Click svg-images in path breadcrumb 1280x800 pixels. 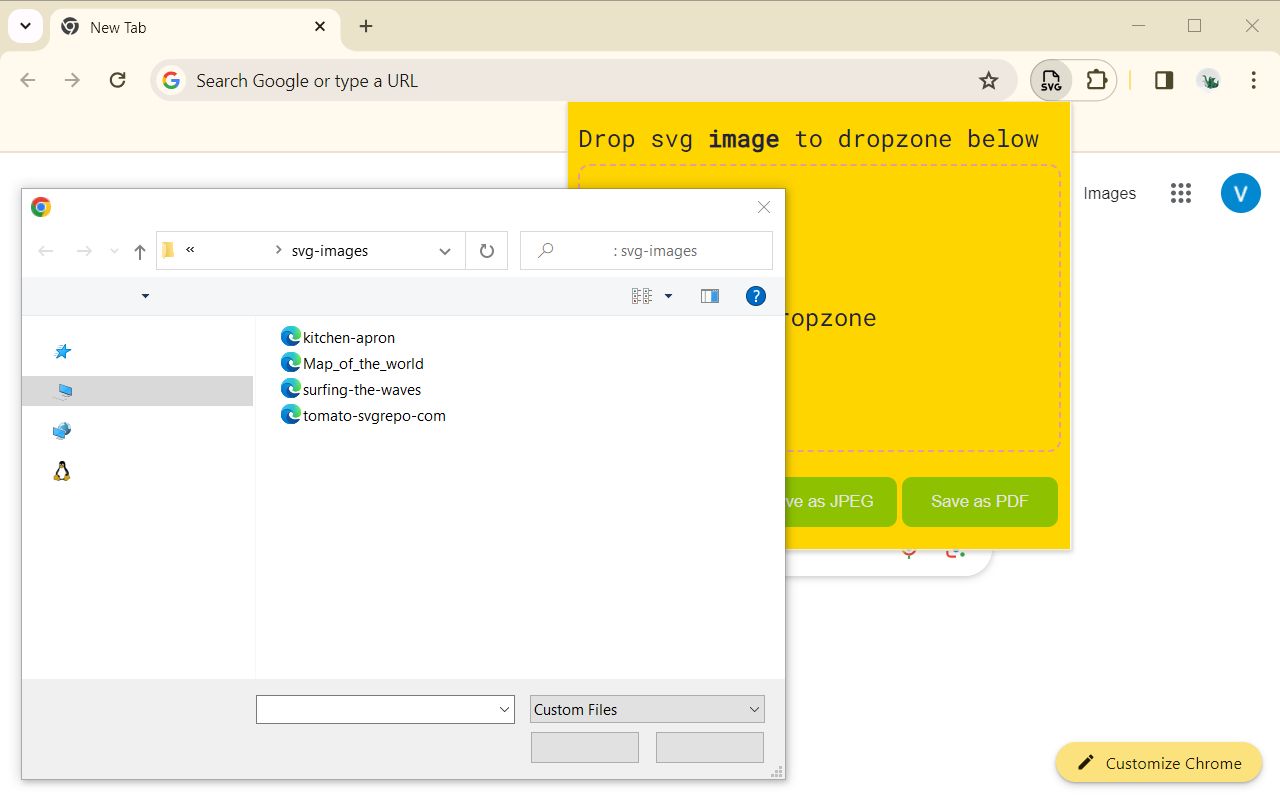point(330,251)
